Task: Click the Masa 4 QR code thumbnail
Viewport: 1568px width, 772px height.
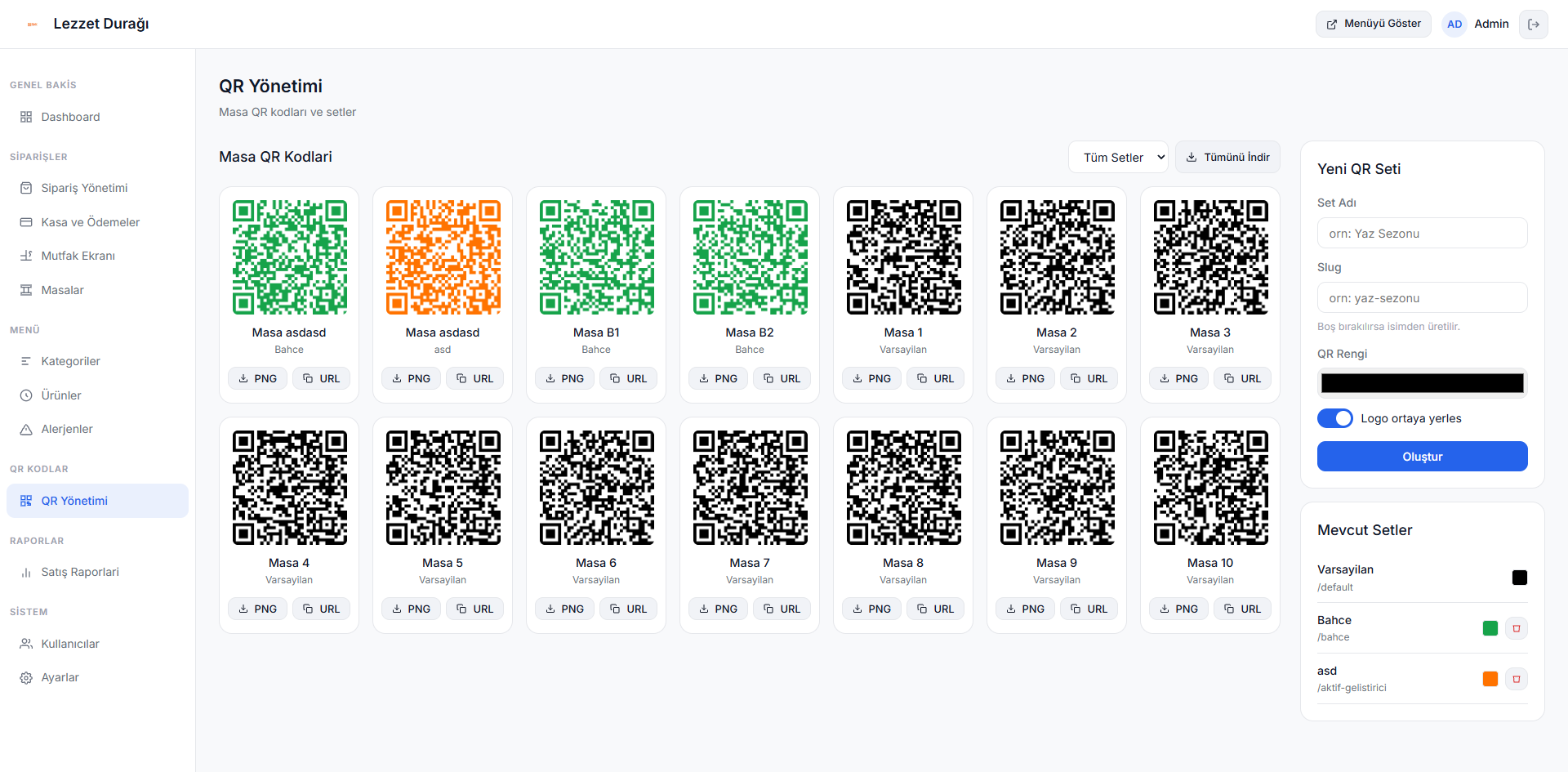Action: pyautogui.click(x=289, y=488)
